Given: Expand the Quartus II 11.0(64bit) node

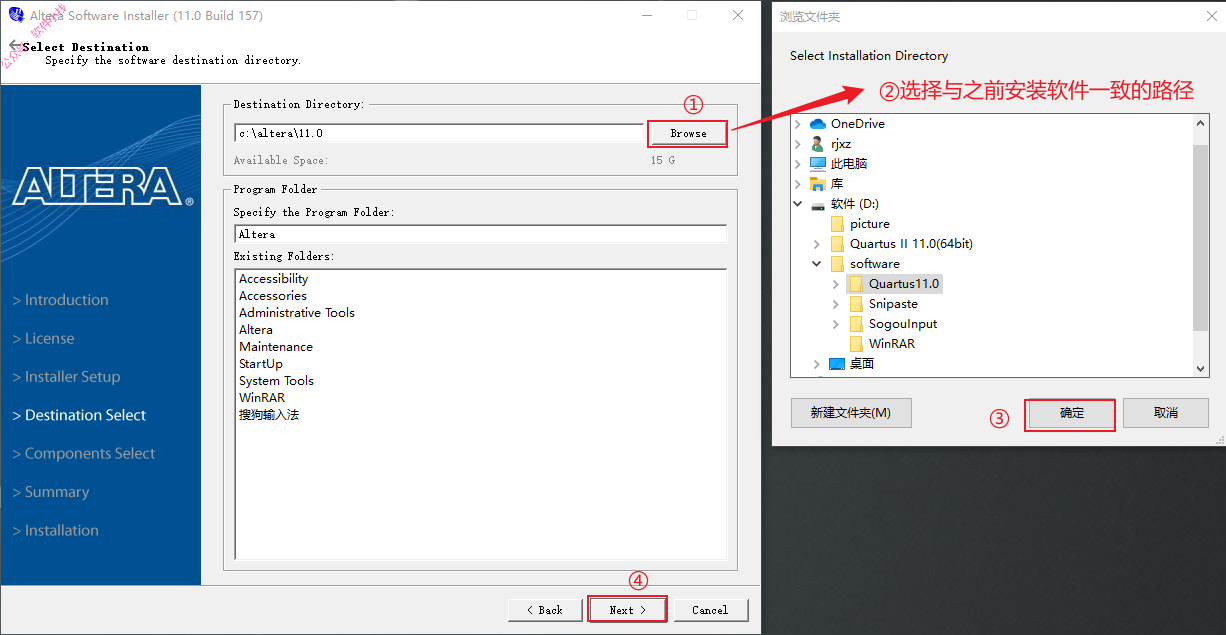Looking at the screenshot, I should click(817, 244).
